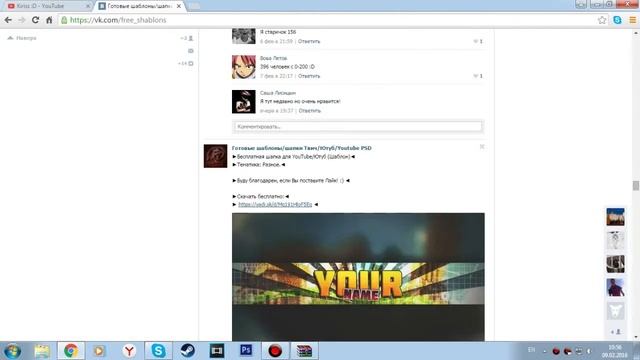Open Вова's profile name link

point(273,58)
